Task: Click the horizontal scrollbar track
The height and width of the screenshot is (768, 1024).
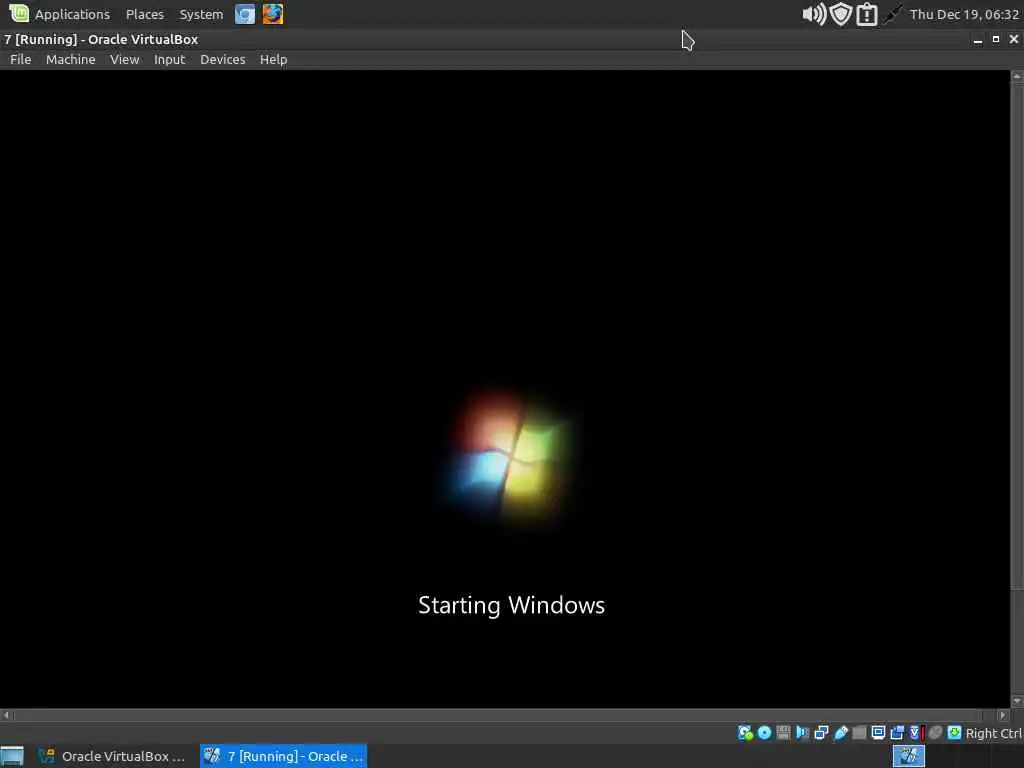Action: pos(505,715)
